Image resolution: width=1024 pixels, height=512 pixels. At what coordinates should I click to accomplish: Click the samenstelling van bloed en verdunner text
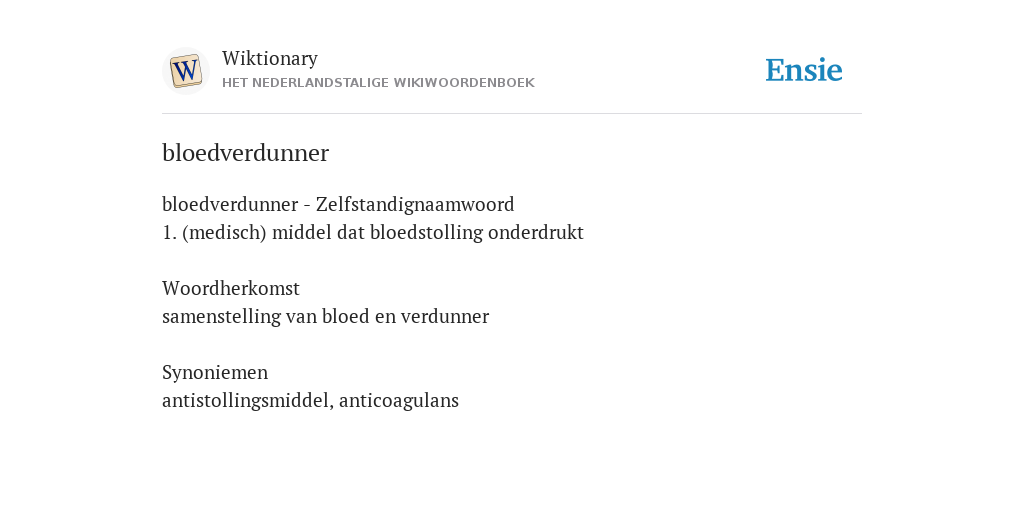tap(325, 316)
